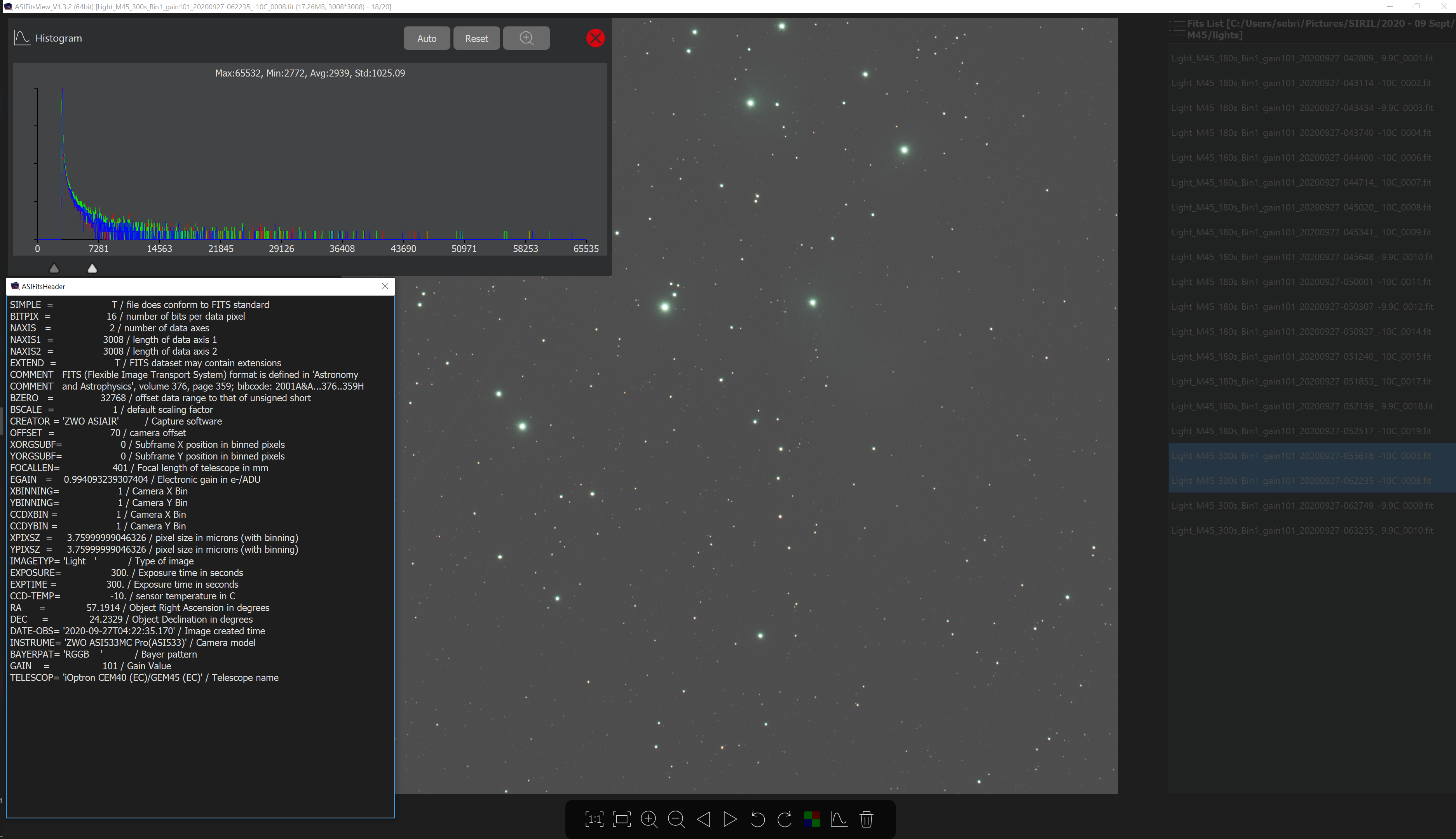The image size is (1456, 839).
Task: Zoom out using the toolbar magnifier minus
Action: 676,819
